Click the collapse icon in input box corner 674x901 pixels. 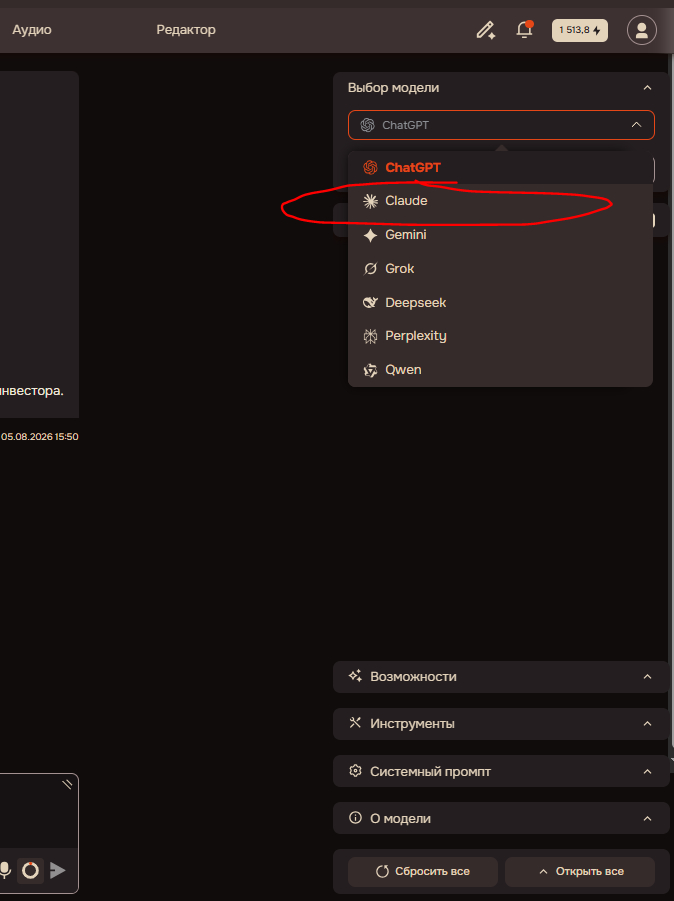click(67, 784)
